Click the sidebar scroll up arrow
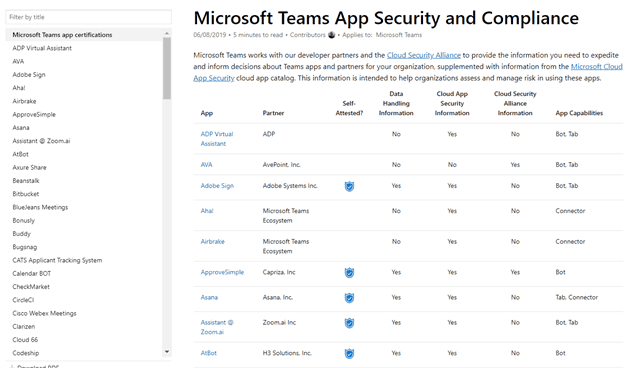 tap(167, 33)
